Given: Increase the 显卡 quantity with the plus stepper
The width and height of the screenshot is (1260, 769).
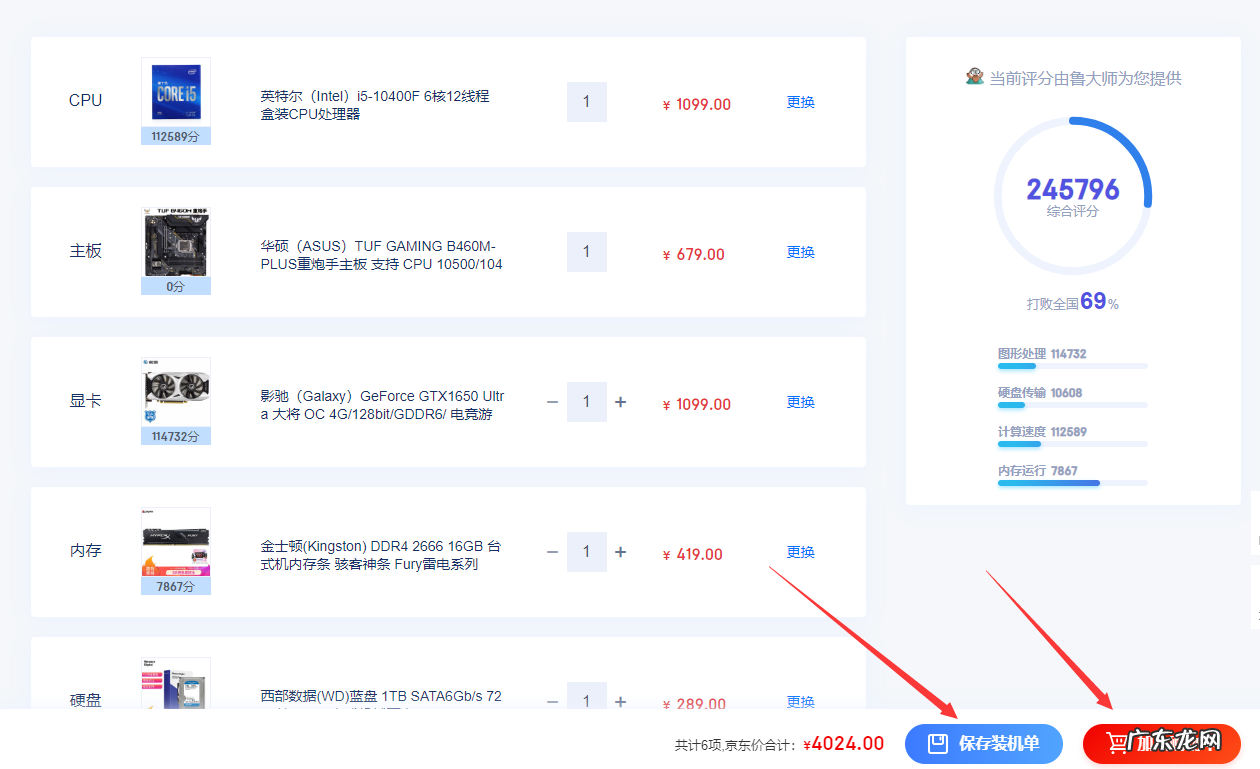Looking at the screenshot, I should coord(621,401).
